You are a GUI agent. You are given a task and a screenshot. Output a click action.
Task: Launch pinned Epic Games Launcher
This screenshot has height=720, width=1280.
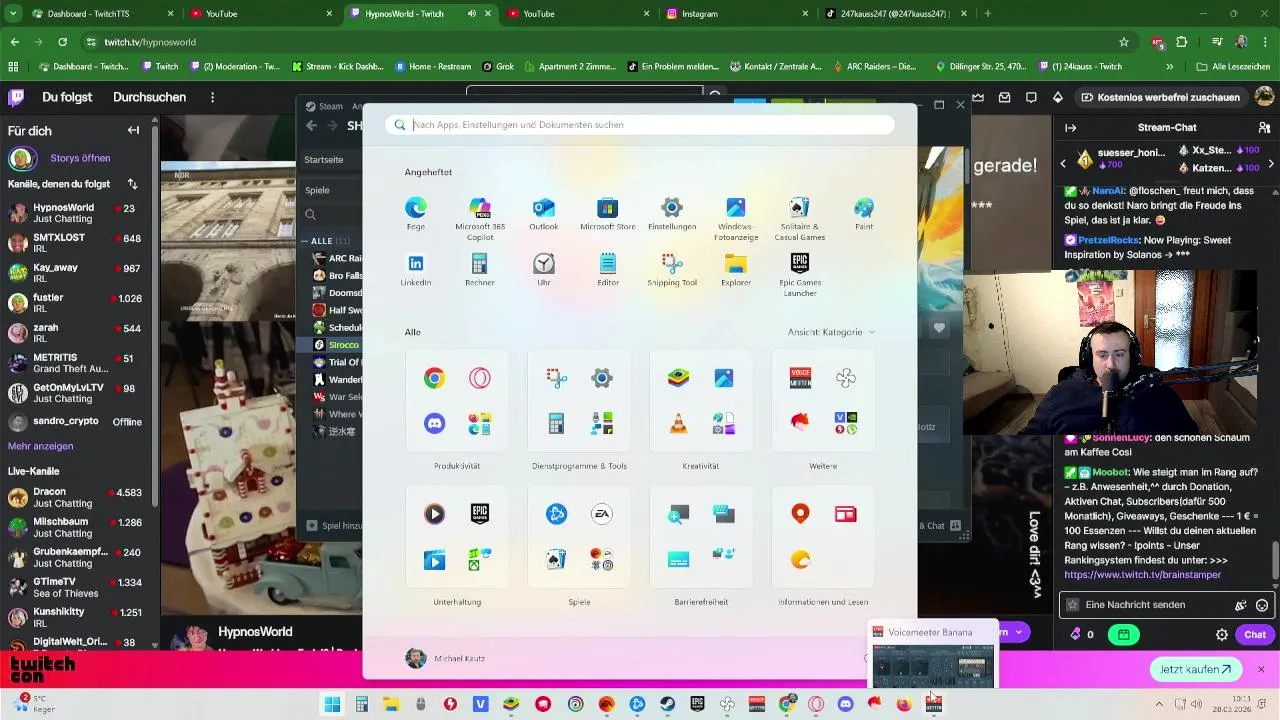[x=800, y=274]
